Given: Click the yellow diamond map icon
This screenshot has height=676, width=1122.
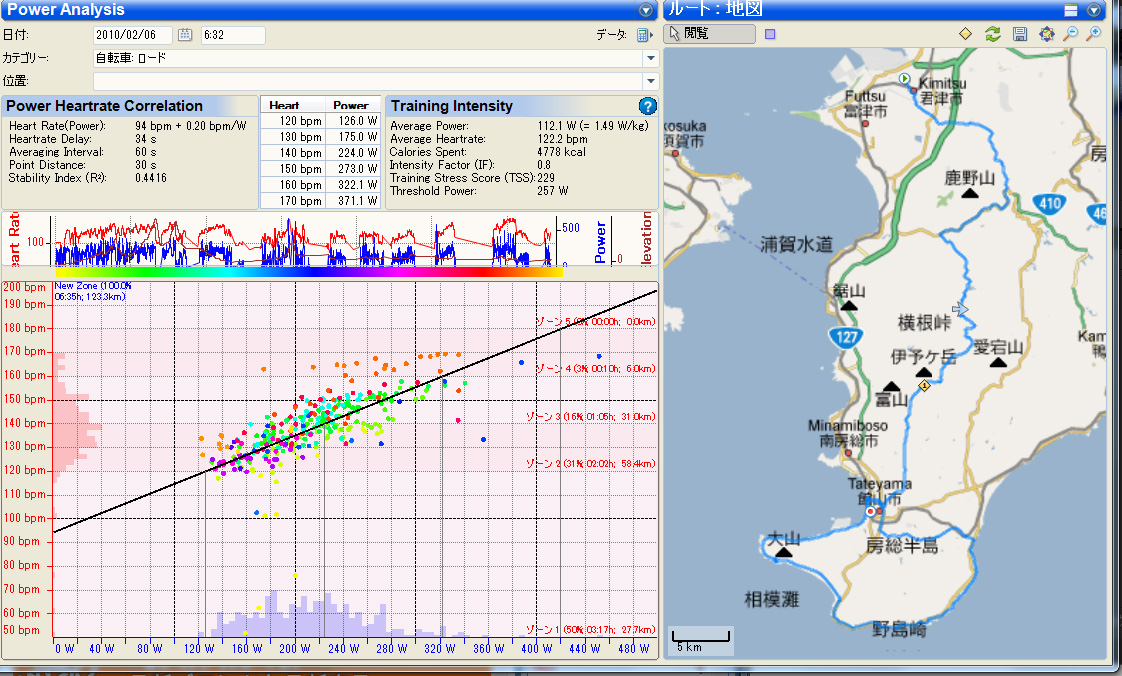Looking at the screenshot, I should point(965,34).
